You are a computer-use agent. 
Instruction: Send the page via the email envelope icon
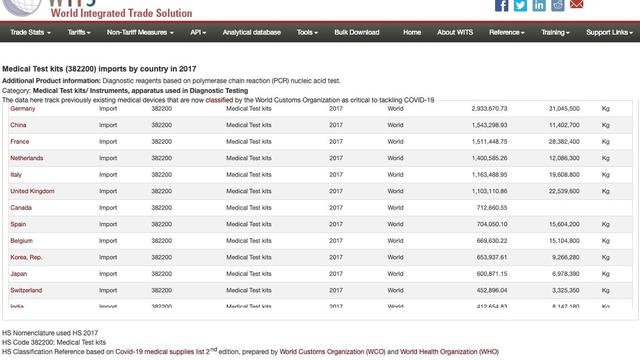pyautogui.click(x=576, y=4)
